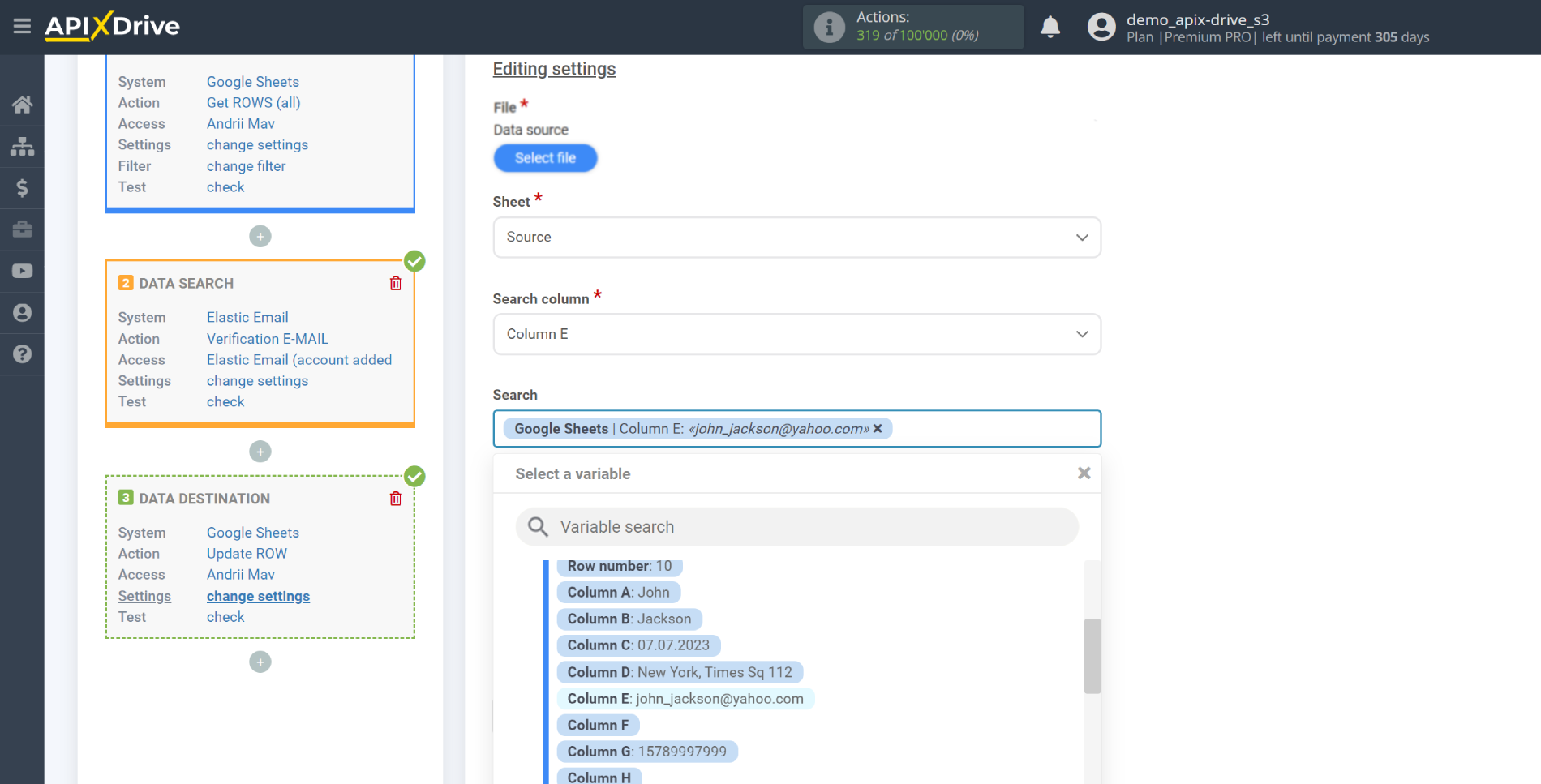Screen dimensions: 1541x784
Task: Open Google Sheets link in source block
Action: pos(253,82)
